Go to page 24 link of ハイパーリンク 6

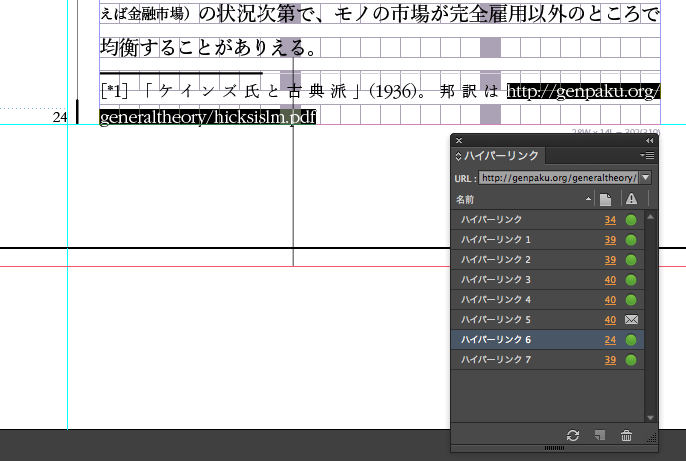(610, 340)
